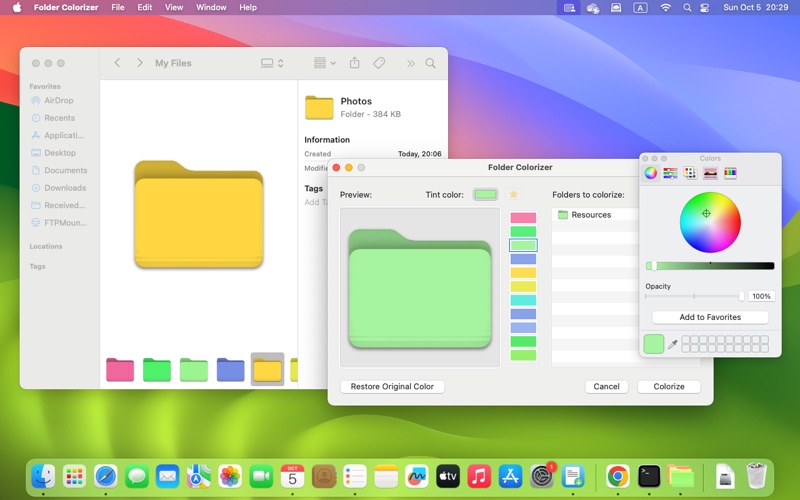Choose the pink swatch in the tint list
Screen dimensions: 800x500
[523, 218]
